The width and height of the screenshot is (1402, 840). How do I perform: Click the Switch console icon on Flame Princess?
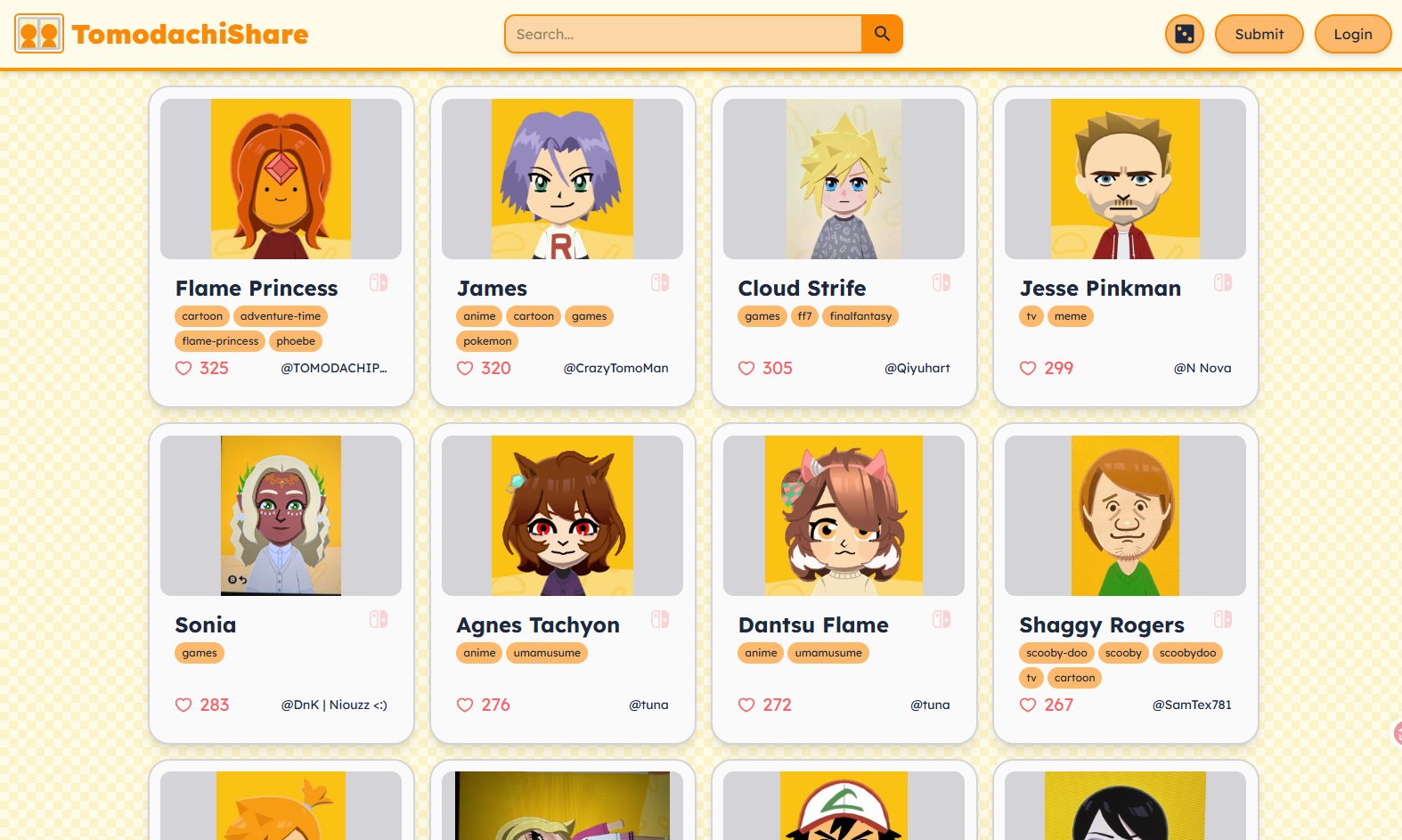pos(379,282)
